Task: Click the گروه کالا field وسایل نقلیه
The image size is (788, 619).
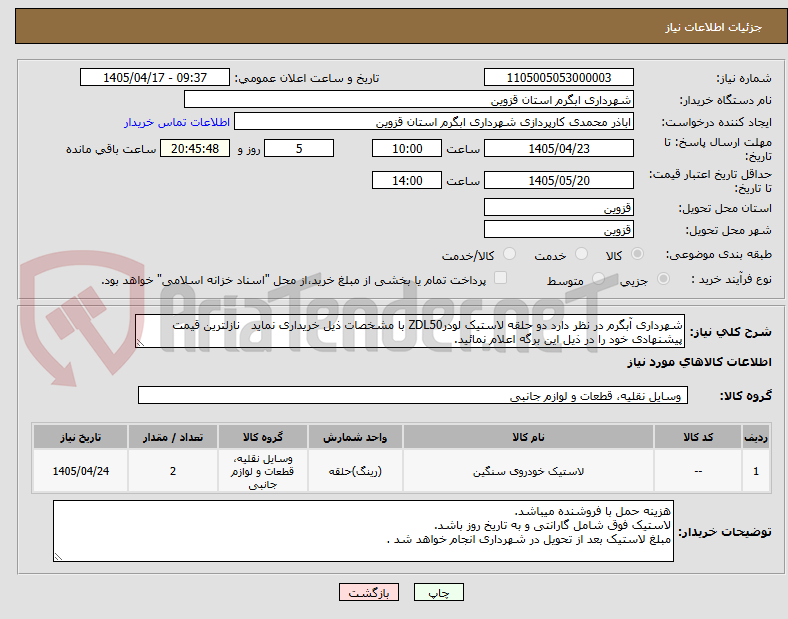Action: (x=413, y=395)
